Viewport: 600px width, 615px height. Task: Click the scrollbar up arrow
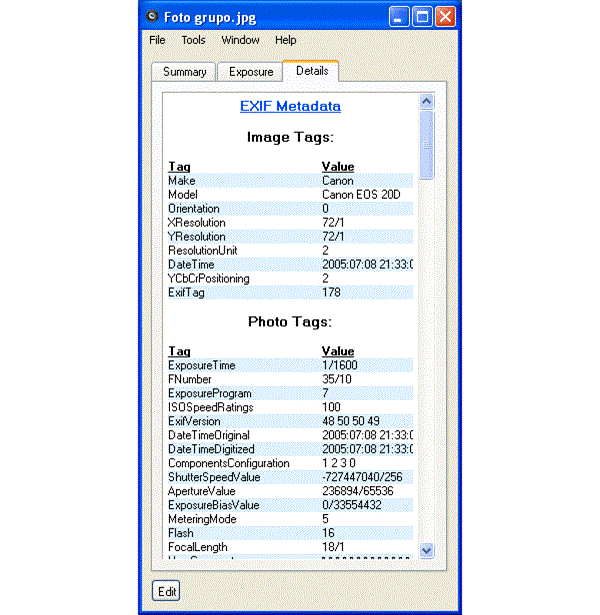[x=426, y=102]
